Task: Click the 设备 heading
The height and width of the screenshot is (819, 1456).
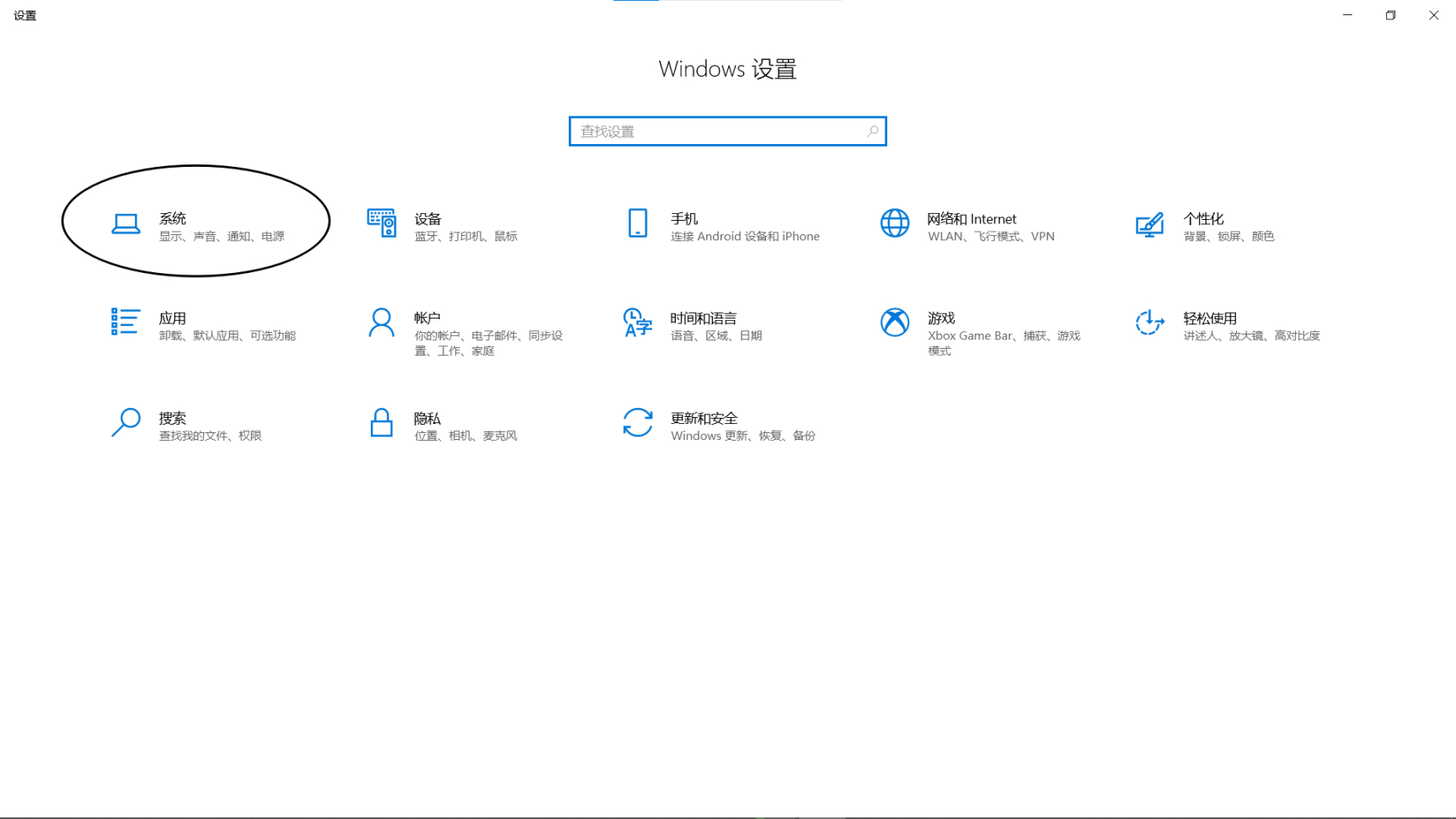Action: [x=428, y=218]
